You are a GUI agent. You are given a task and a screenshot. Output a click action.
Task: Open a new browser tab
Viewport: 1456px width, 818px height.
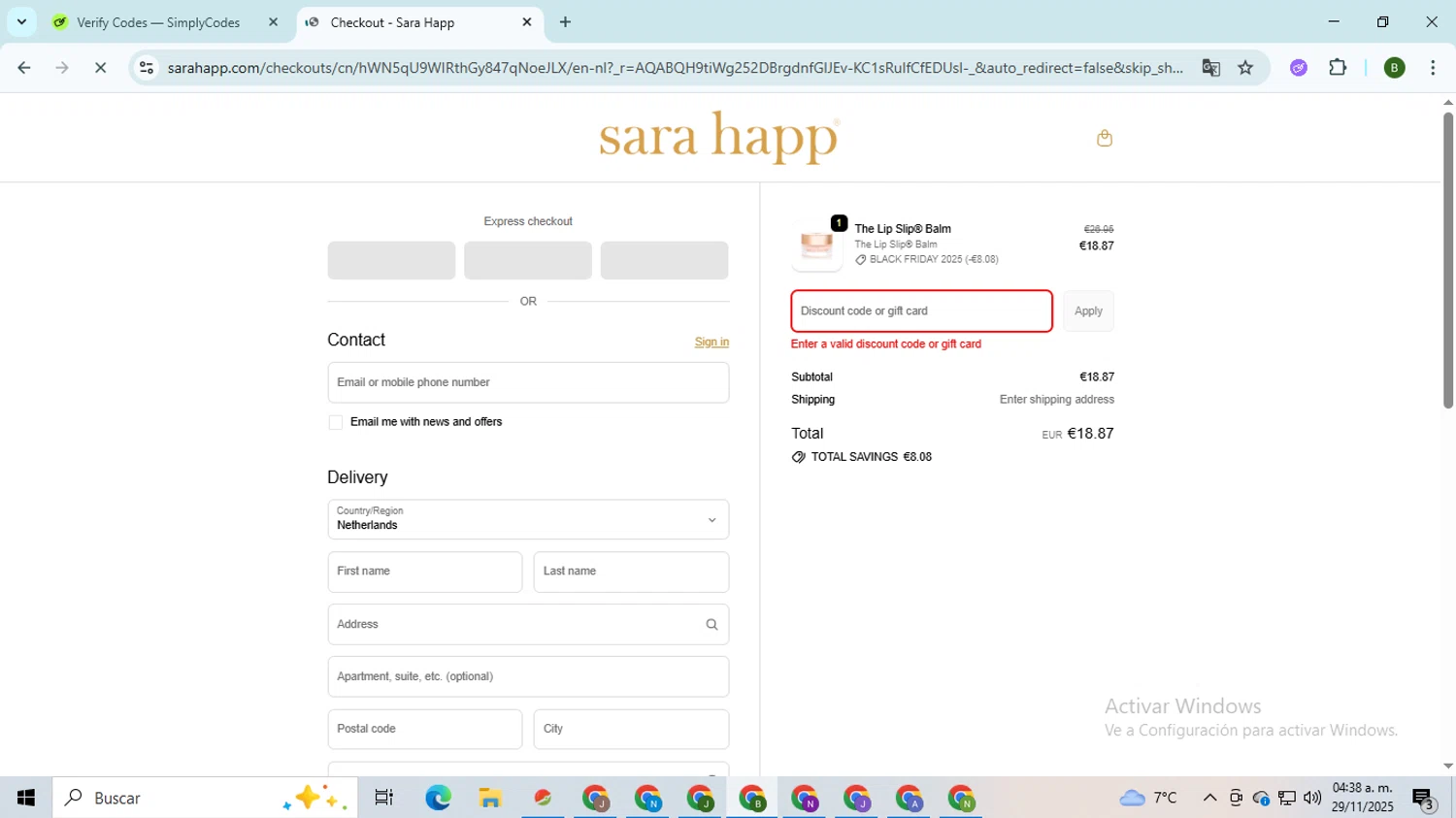[x=565, y=22]
